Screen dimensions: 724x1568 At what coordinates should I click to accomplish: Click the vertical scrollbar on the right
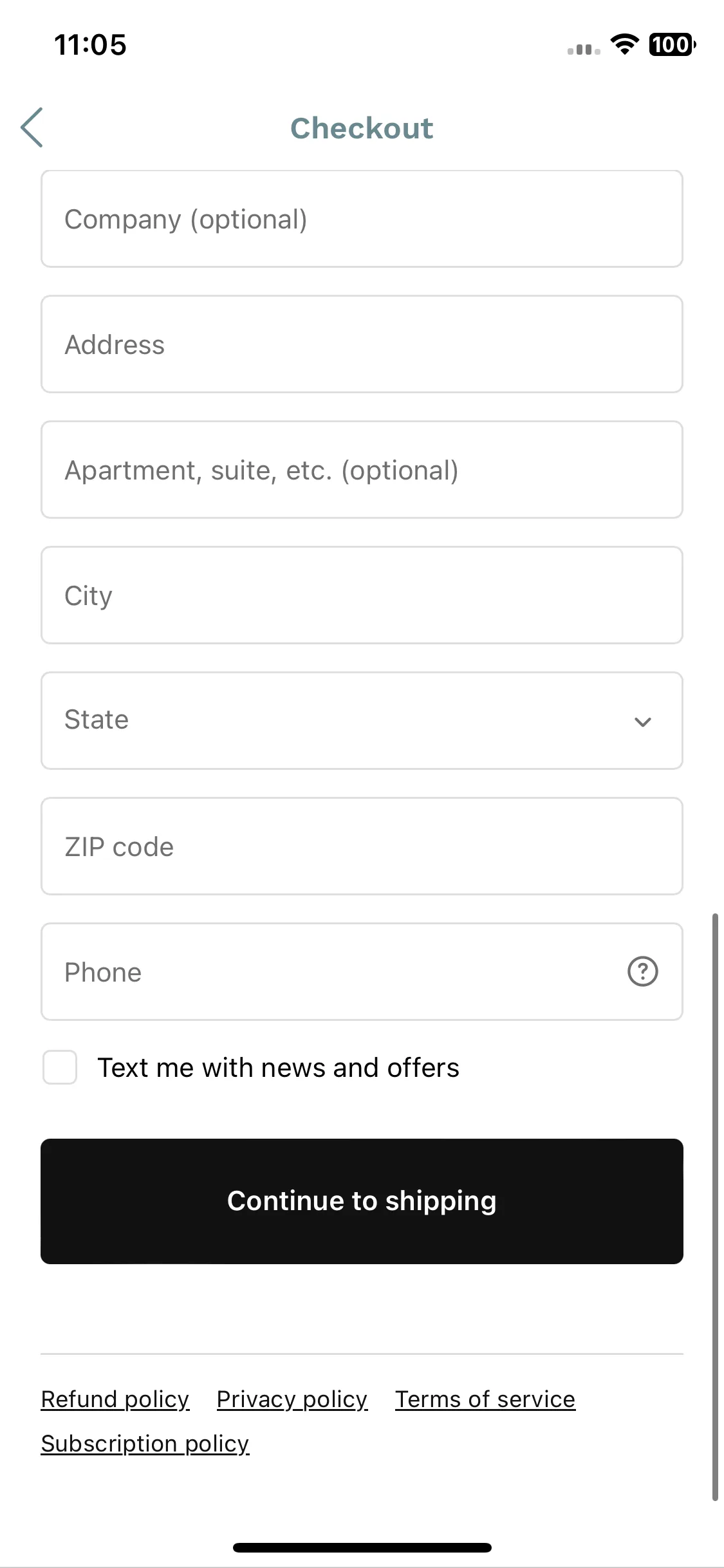[715, 1207]
